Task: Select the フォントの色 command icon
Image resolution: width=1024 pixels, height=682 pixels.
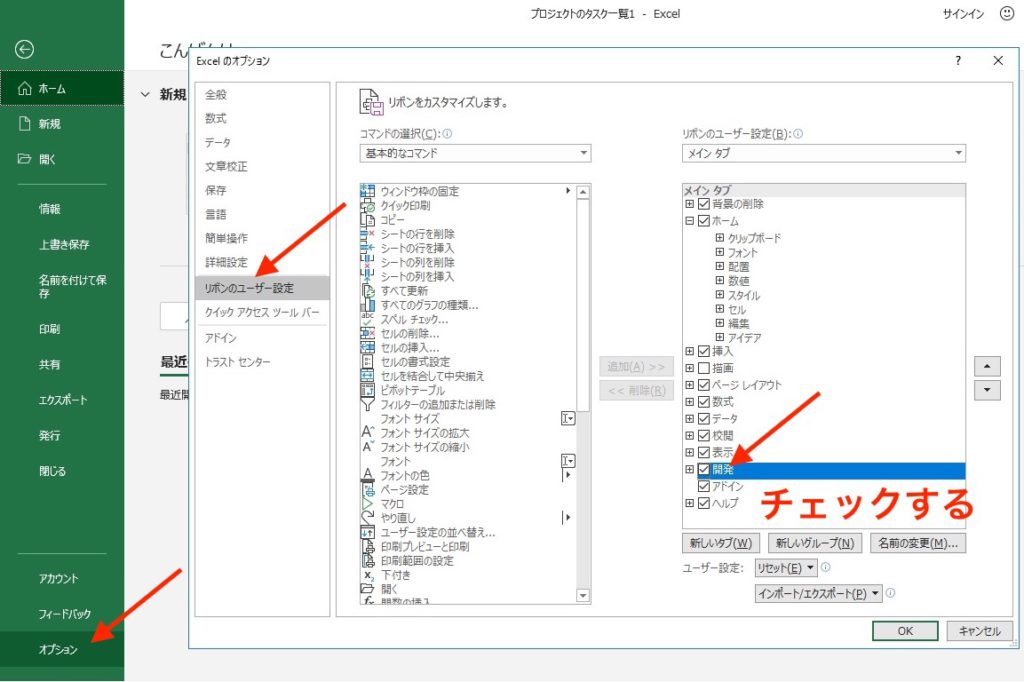Action: tap(368, 476)
